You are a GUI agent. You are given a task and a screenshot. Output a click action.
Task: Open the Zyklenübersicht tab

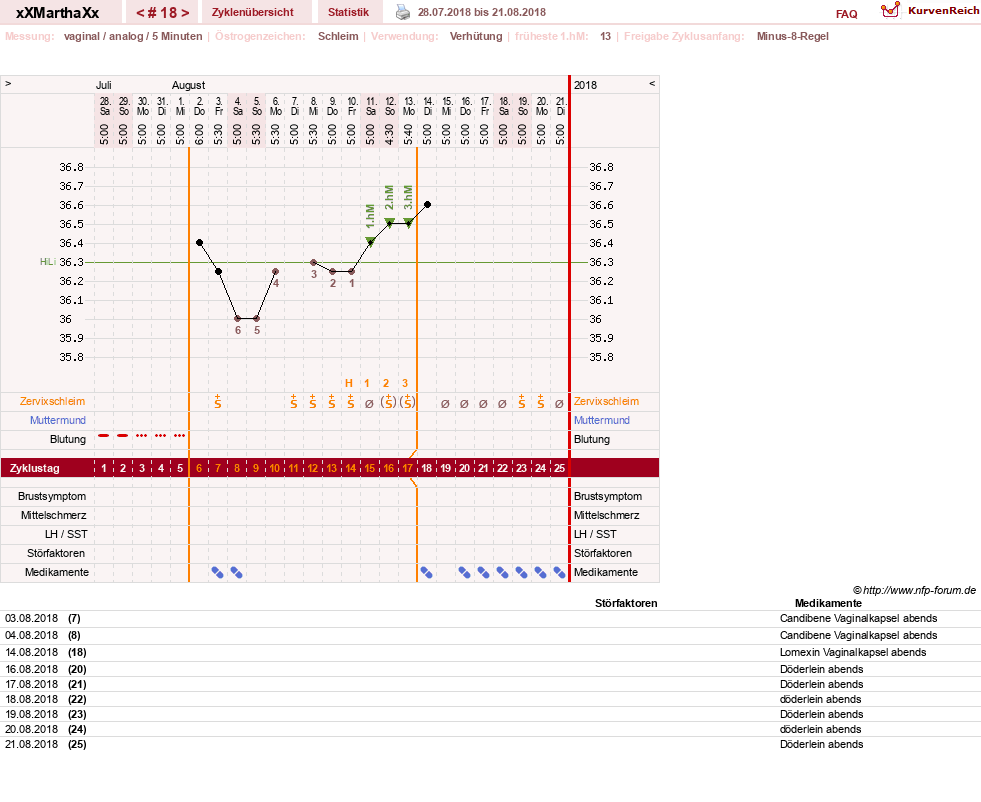(x=253, y=12)
